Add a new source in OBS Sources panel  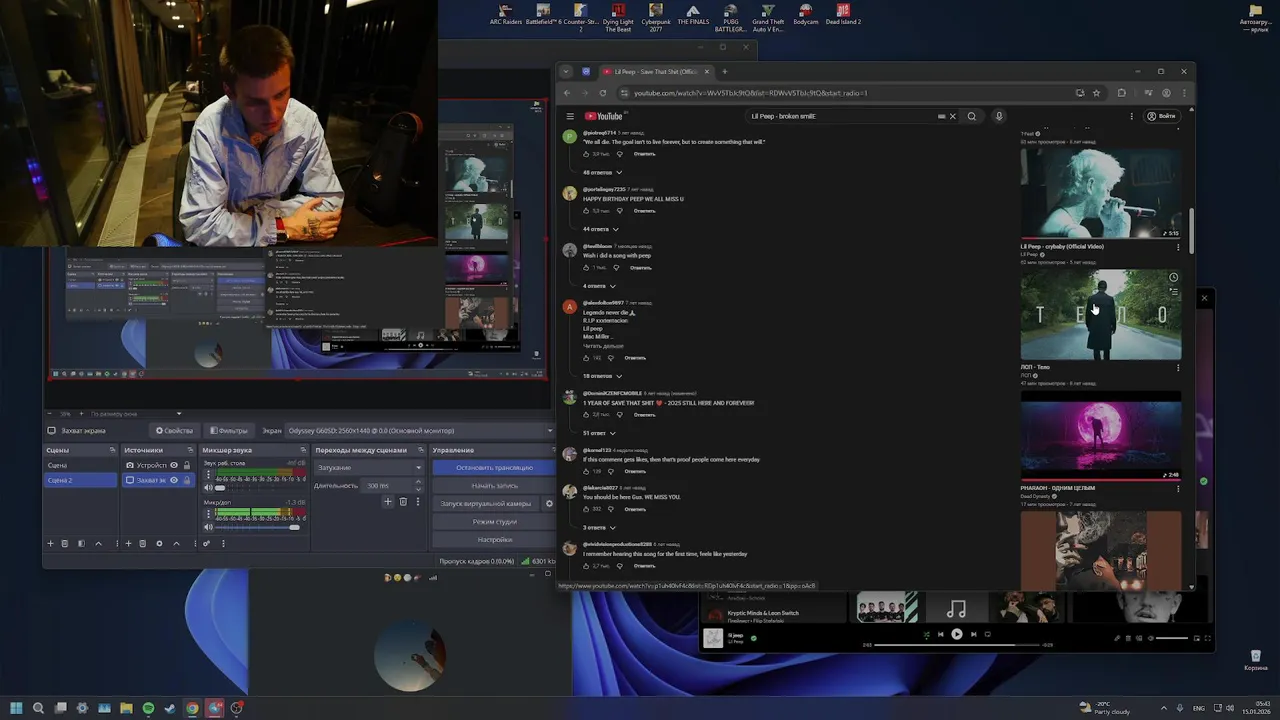click(128, 543)
